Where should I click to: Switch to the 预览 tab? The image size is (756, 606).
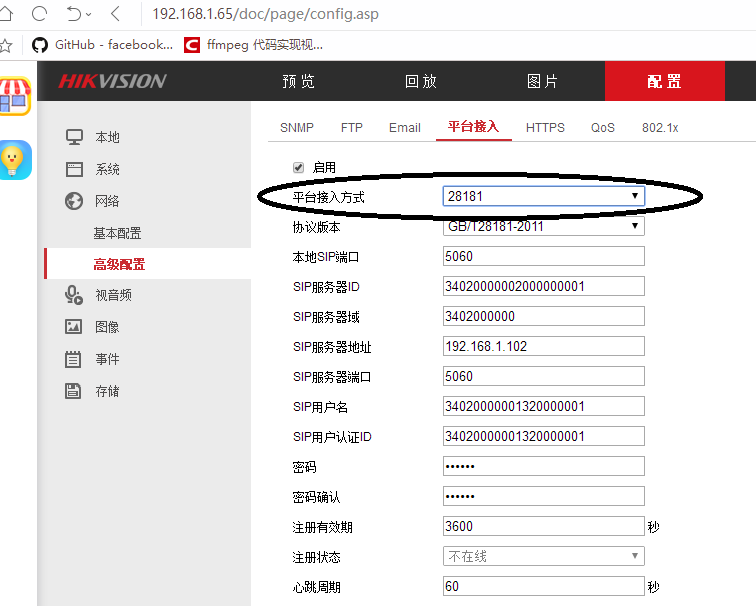coord(298,81)
